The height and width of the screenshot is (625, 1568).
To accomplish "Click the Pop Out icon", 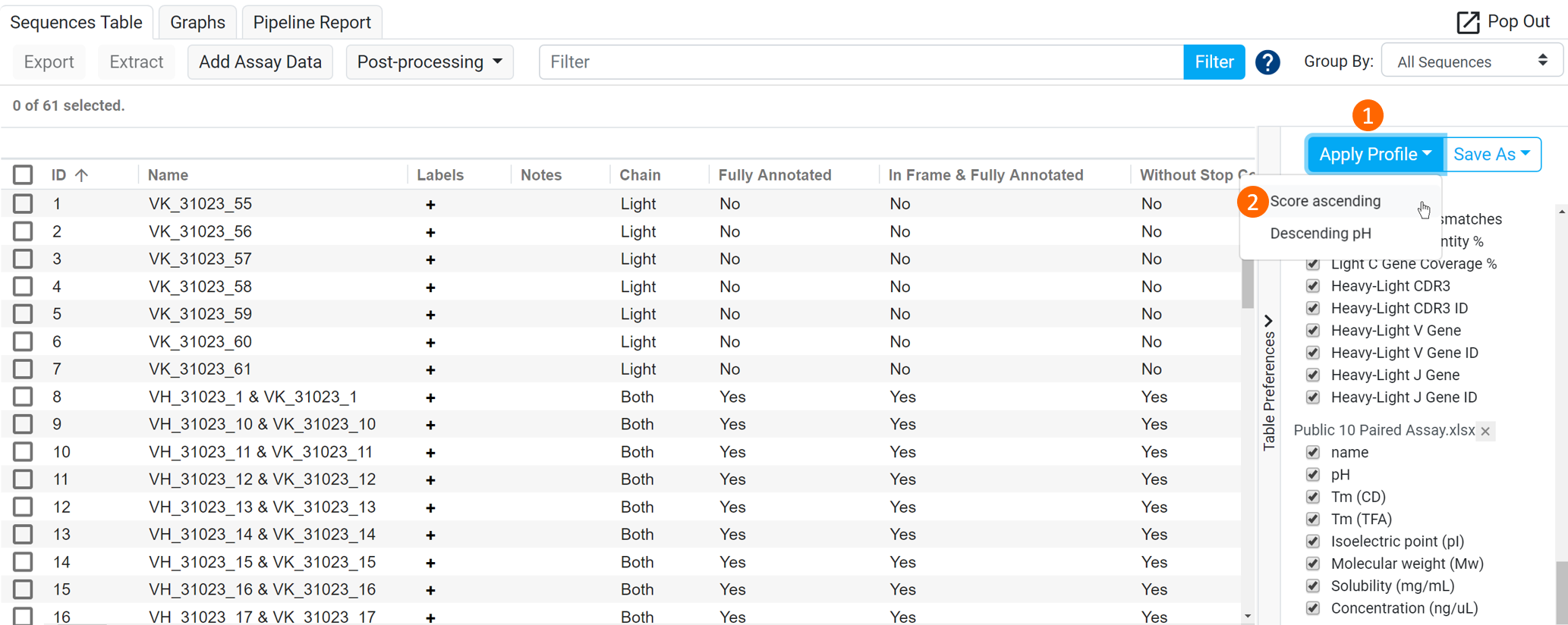I will coord(1468,23).
